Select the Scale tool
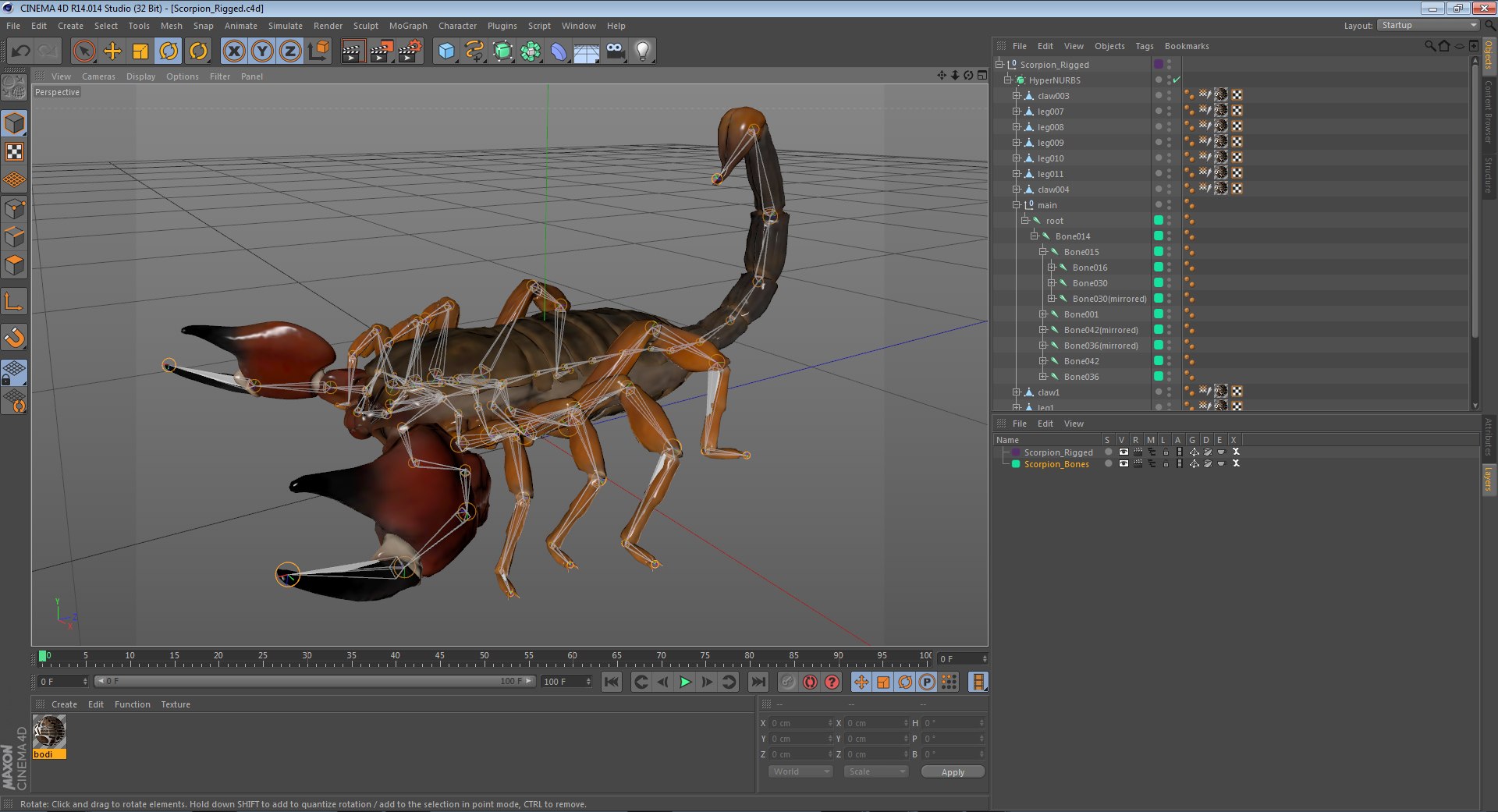 (140, 51)
